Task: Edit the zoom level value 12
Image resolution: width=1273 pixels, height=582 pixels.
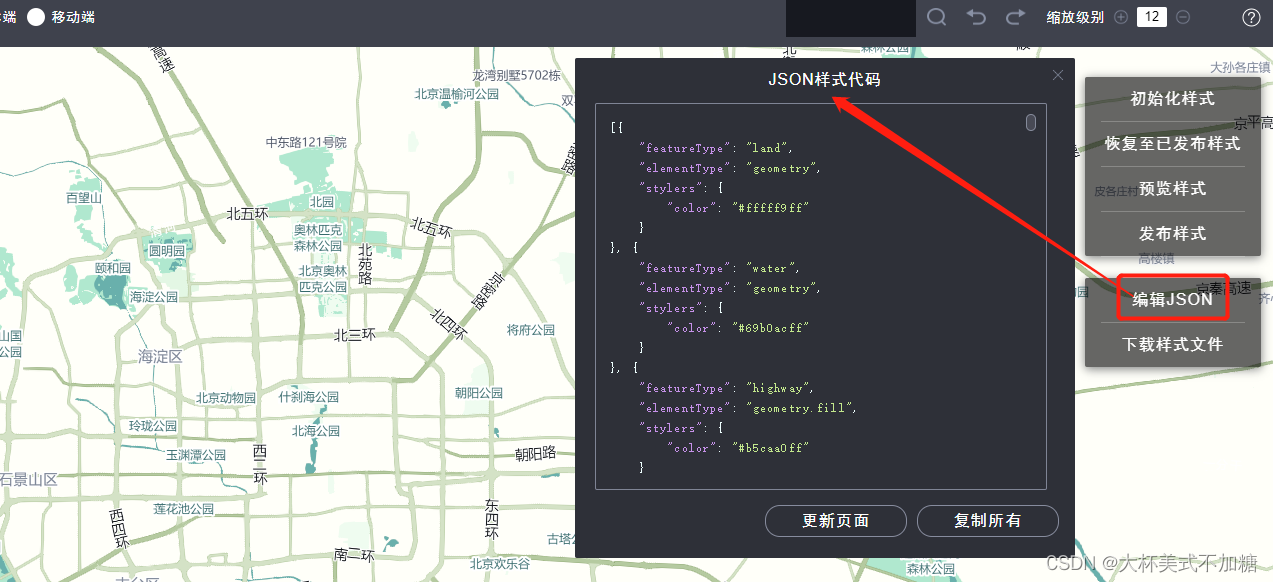Action: point(1152,17)
